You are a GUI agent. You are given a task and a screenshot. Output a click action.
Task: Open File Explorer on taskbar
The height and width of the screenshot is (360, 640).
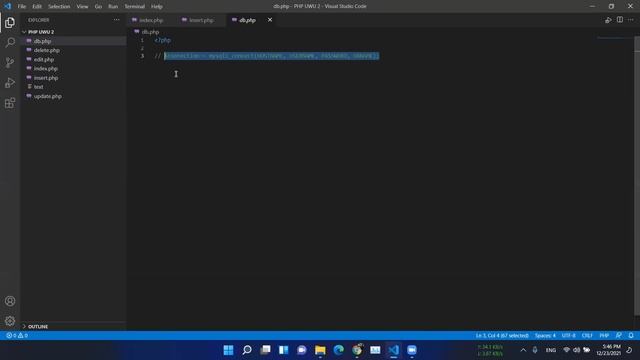click(320, 350)
